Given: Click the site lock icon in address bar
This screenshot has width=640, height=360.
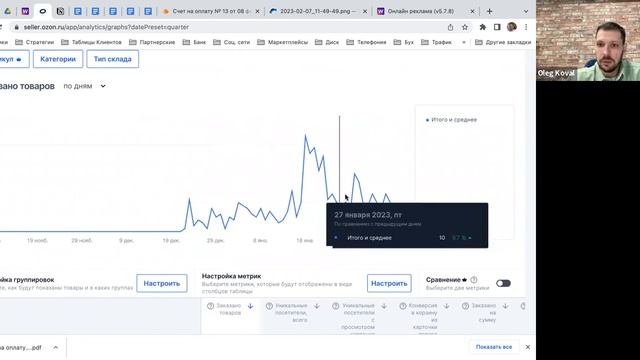Looking at the screenshot, I should click(16, 27).
